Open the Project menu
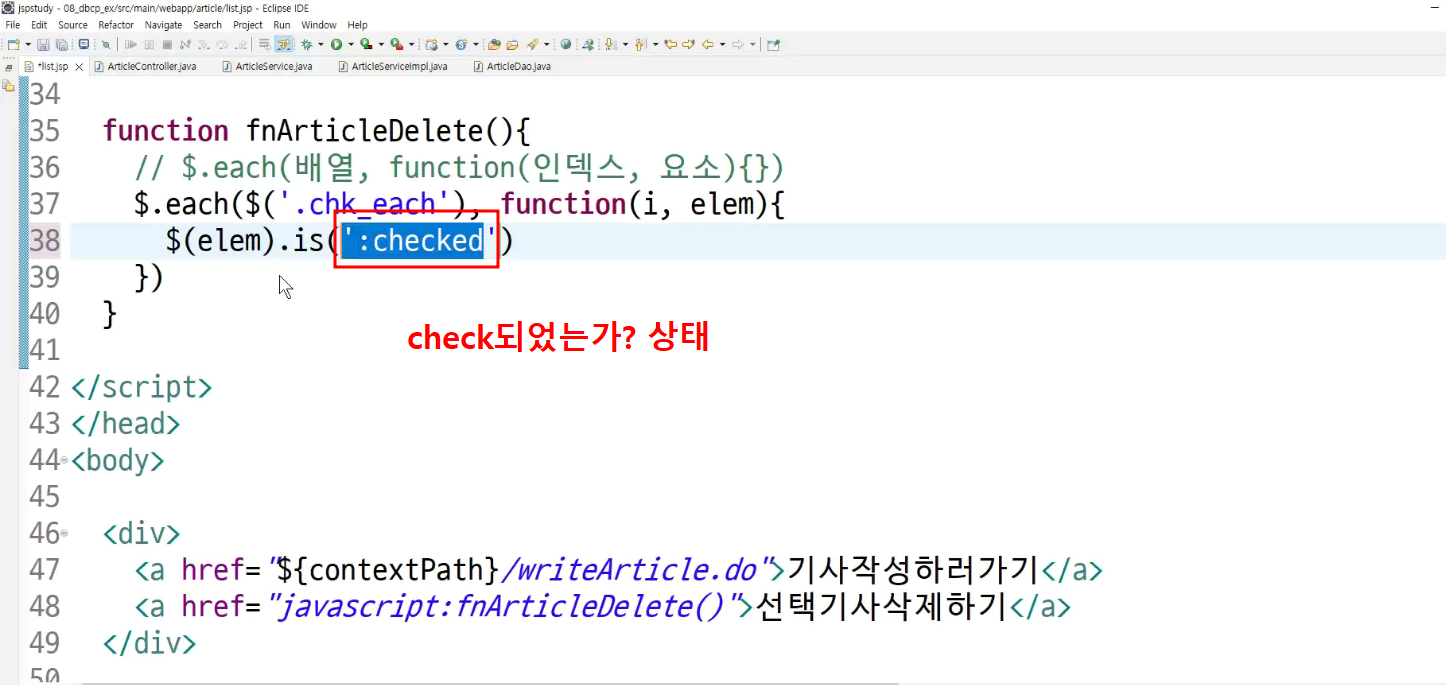This screenshot has width=1446, height=685. click(x=248, y=25)
